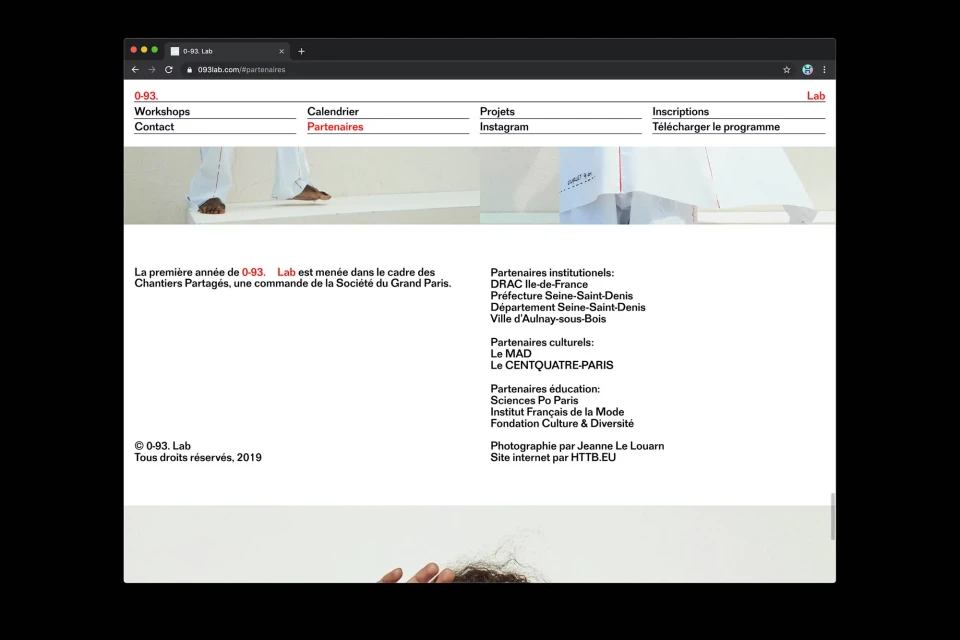Click the browser back arrow

pos(135,70)
